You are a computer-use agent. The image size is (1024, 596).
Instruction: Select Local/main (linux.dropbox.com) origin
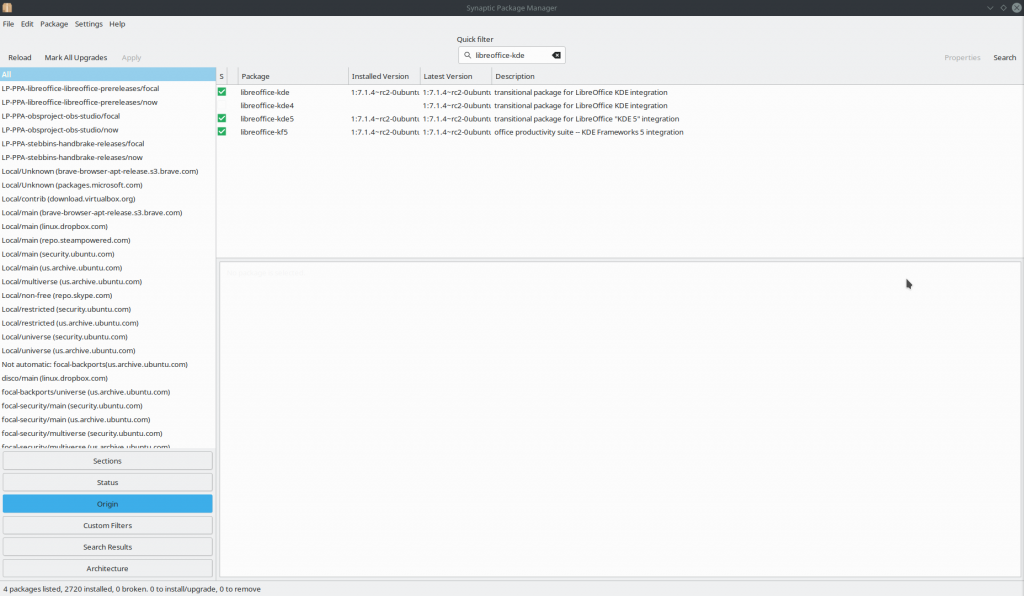(55, 227)
